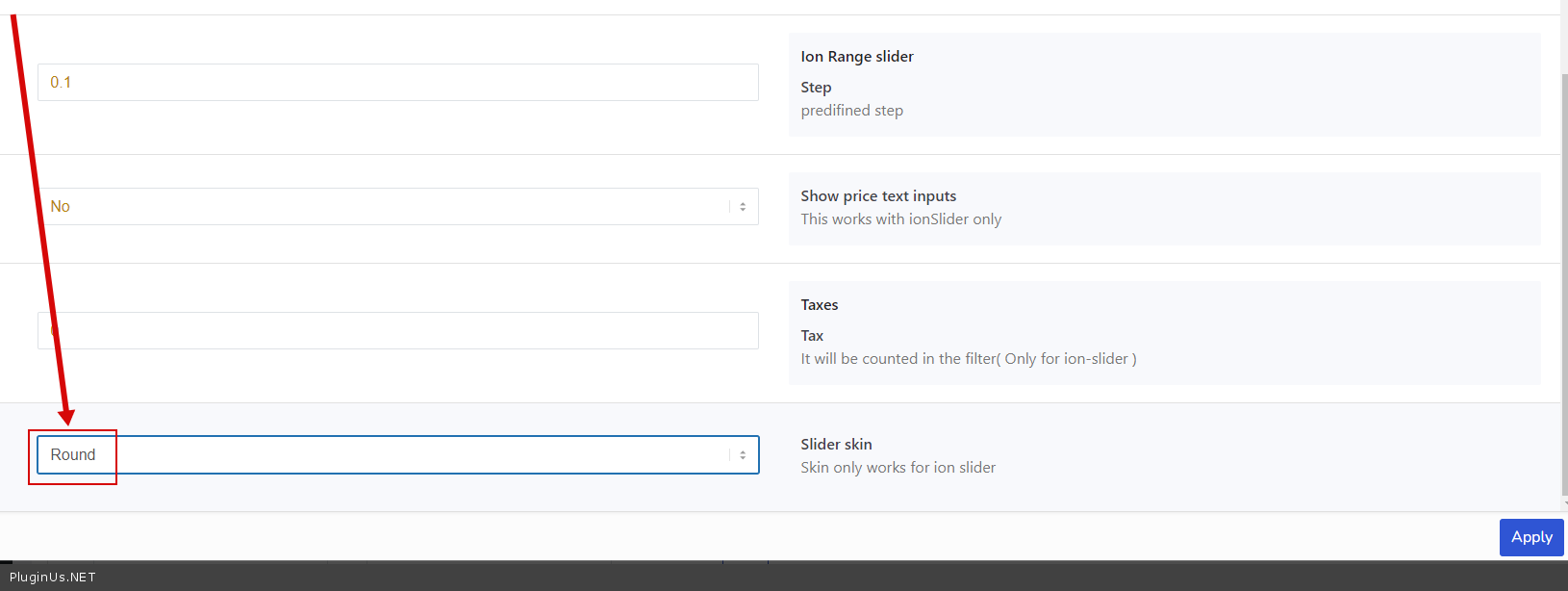
Task: Click the scrollbar down arrow
Action: pyautogui.click(x=1563, y=502)
